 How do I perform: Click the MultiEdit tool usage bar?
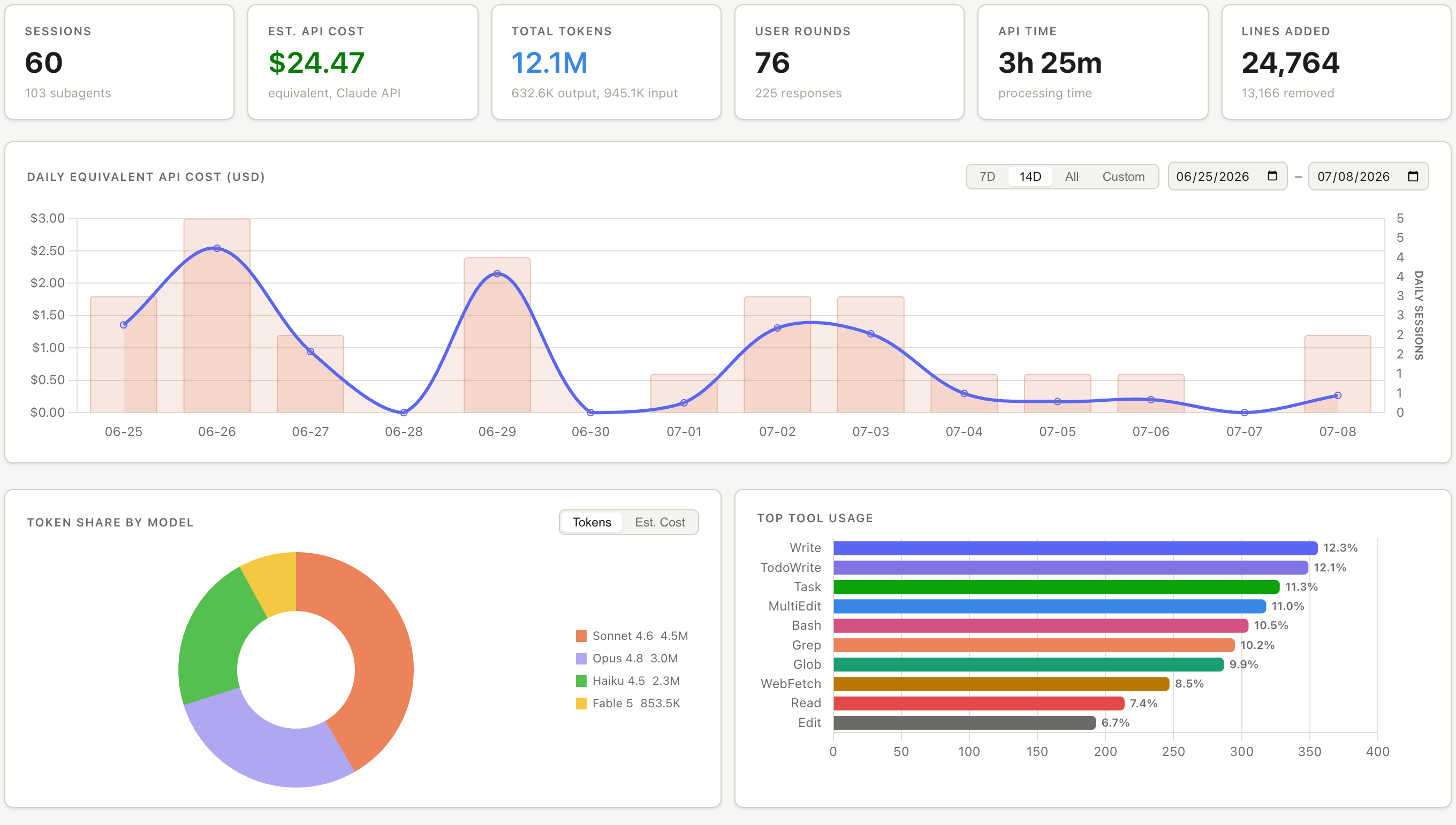click(1050, 606)
